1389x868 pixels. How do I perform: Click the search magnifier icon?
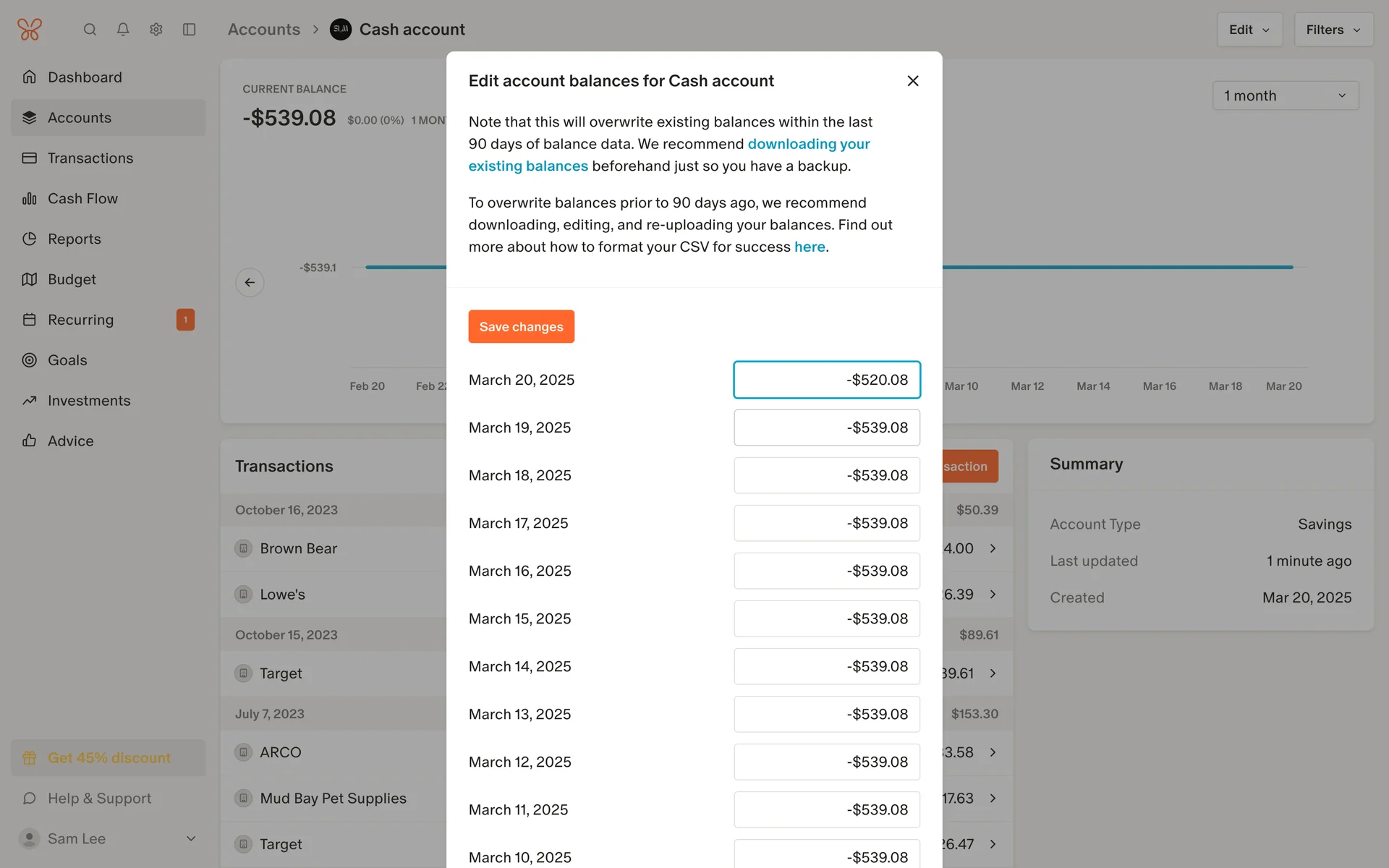coord(90,30)
